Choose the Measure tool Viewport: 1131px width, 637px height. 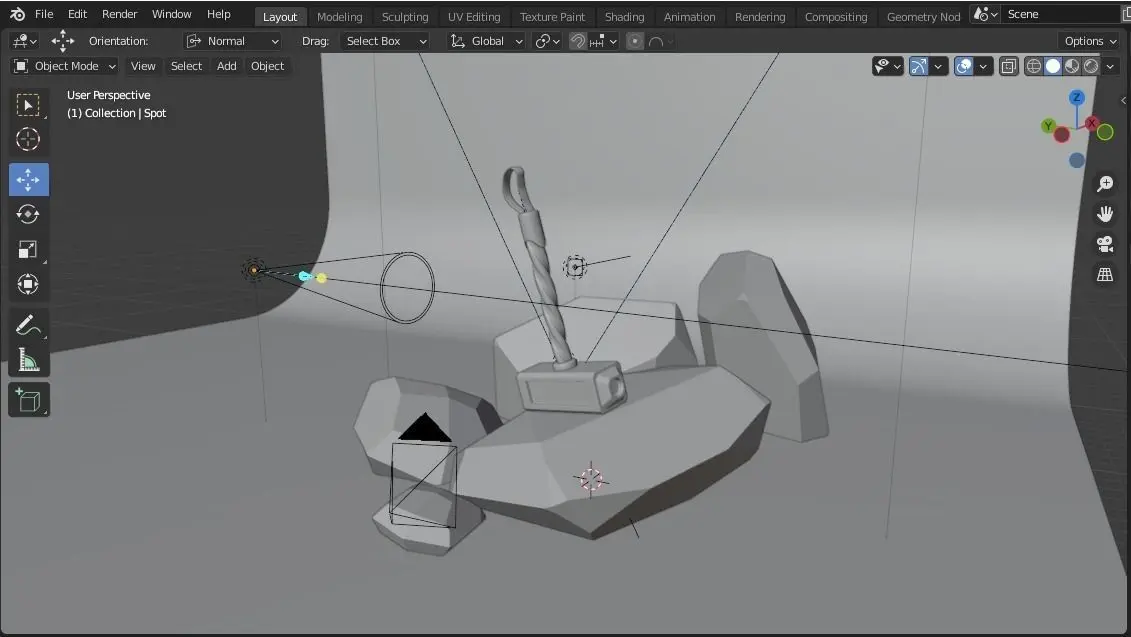pyautogui.click(x=28, y=360)
